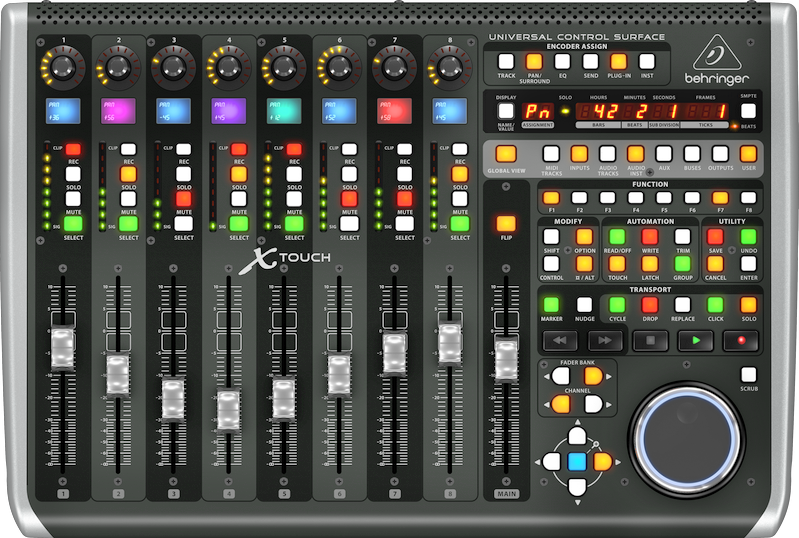
Task: Select the Plug-In encoder assign button
Action: coord(619,62)
